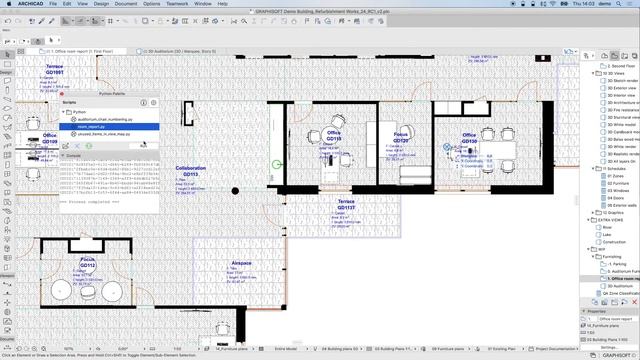Select unused_items_in_view_map.py script

pos(109,134)
